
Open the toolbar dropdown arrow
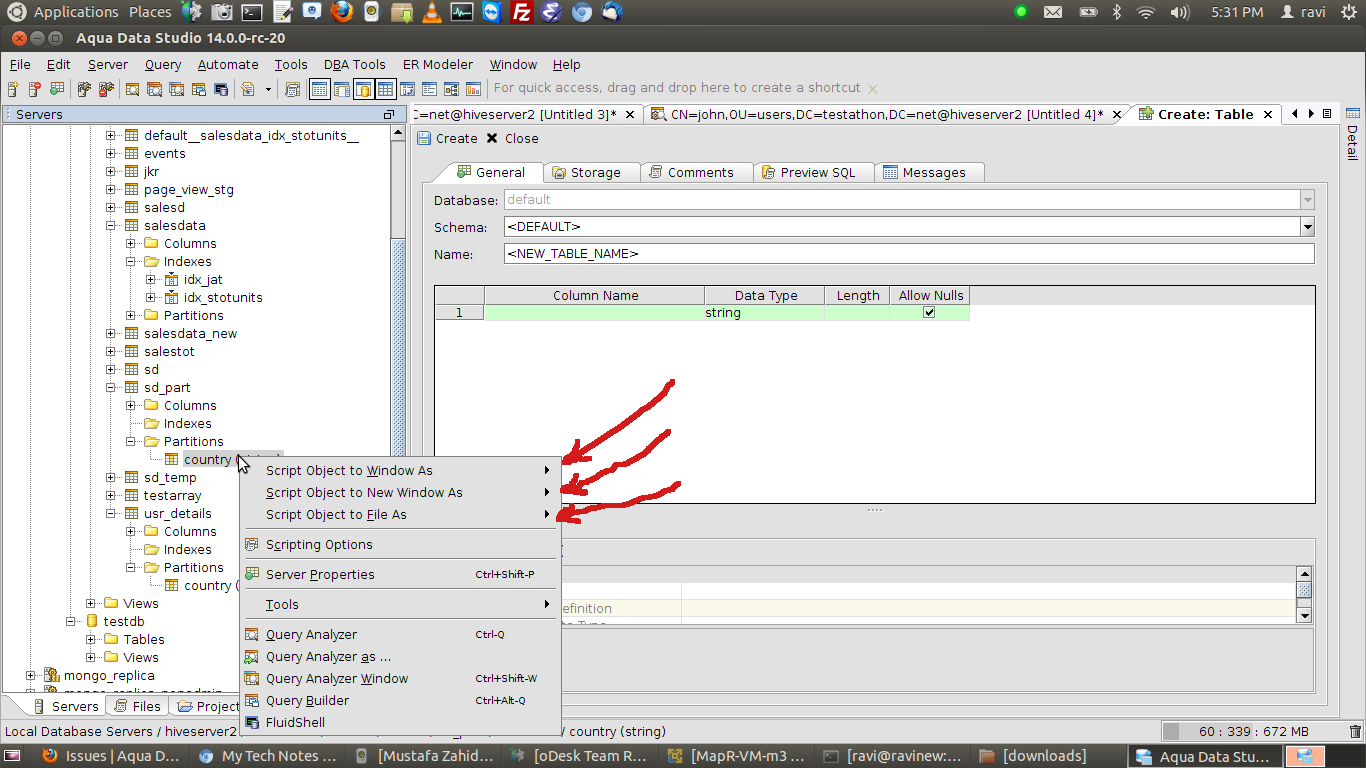point(268,89)
